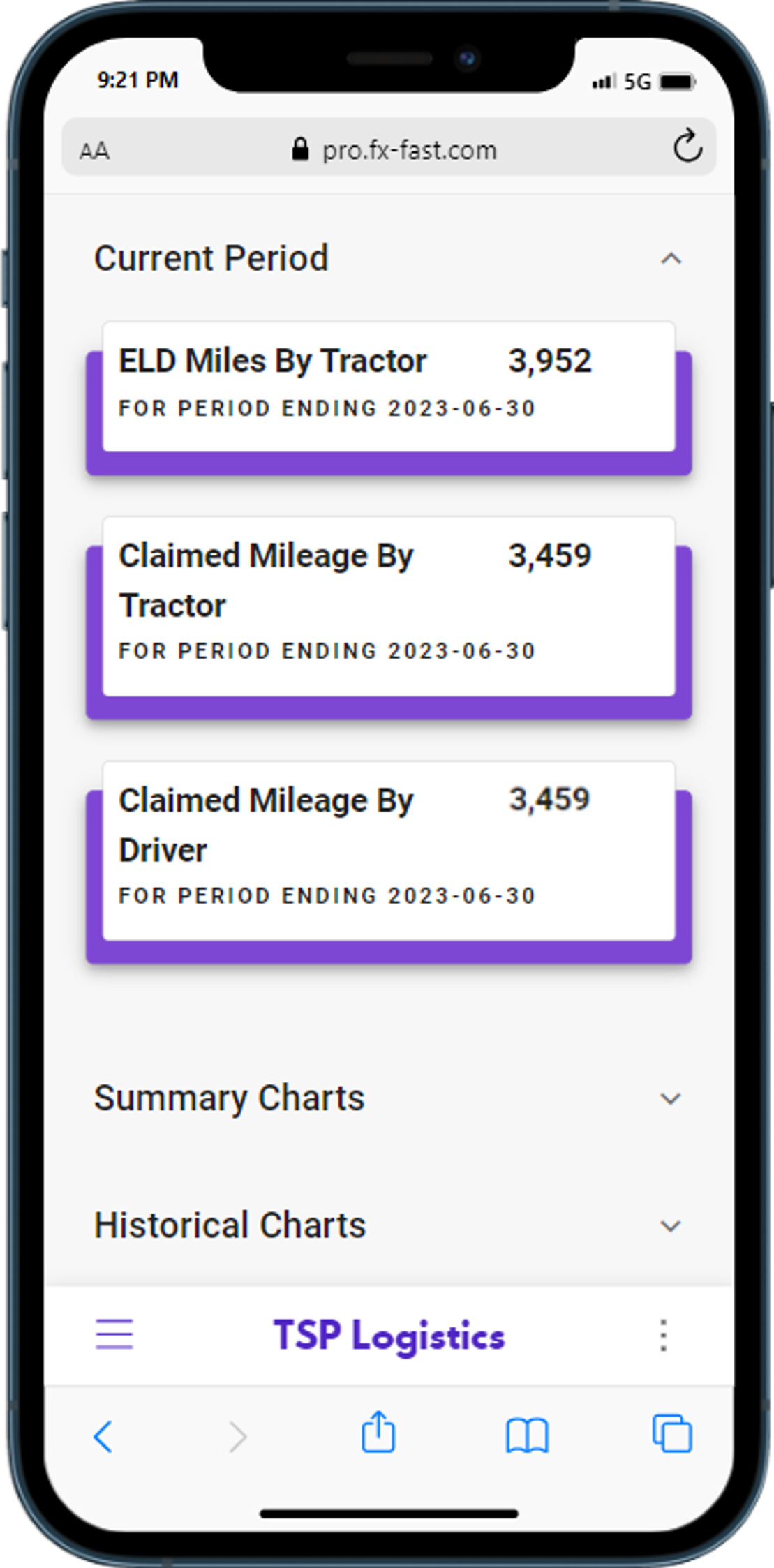The height and width of the screenshot is (1568, 774).
Task: Open the Safari share sheet
Action: 378,1433
